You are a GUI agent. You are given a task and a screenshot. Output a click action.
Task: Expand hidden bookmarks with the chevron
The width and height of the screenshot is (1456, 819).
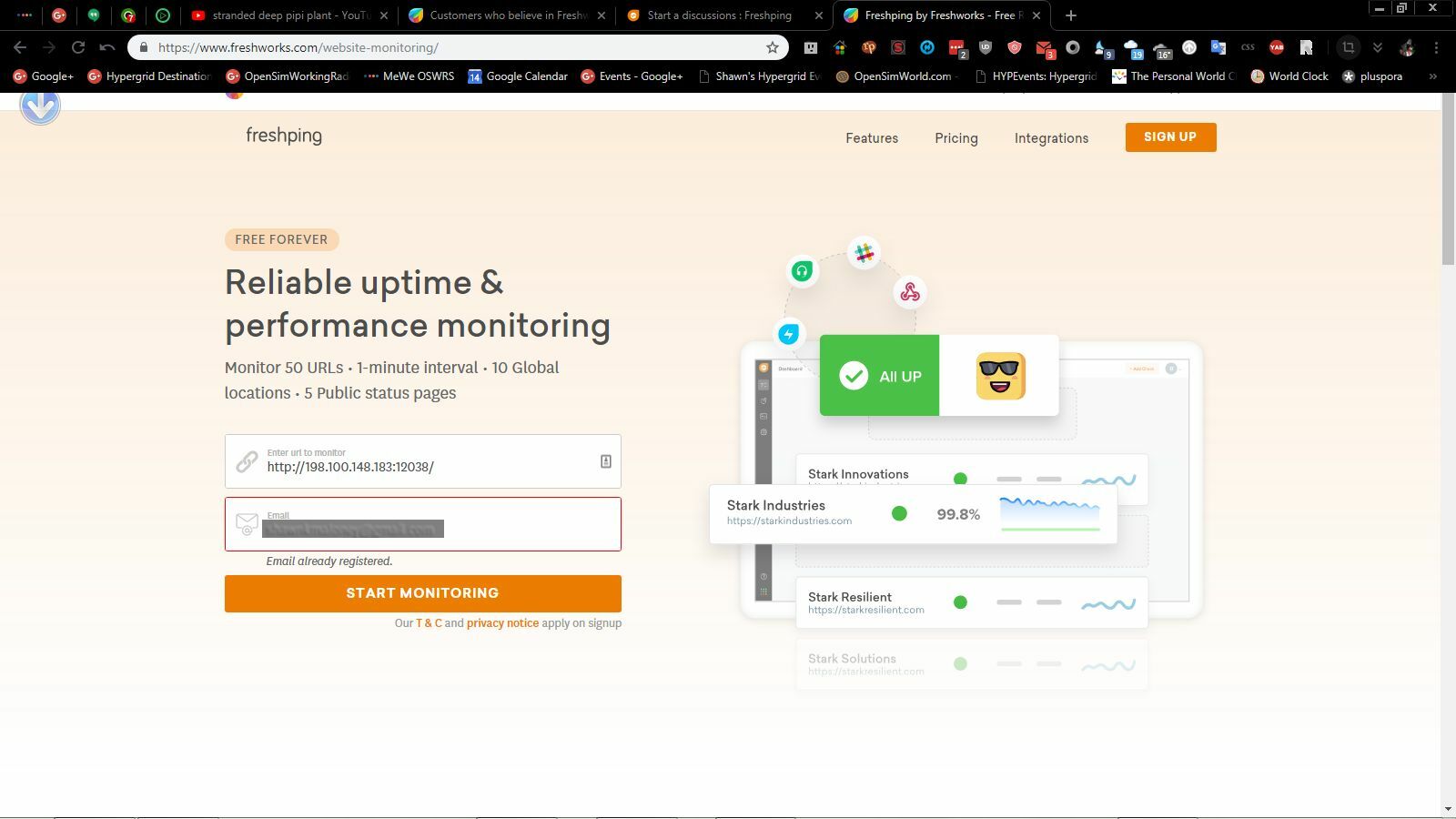pyautogui.click(x=1433, y=76)
